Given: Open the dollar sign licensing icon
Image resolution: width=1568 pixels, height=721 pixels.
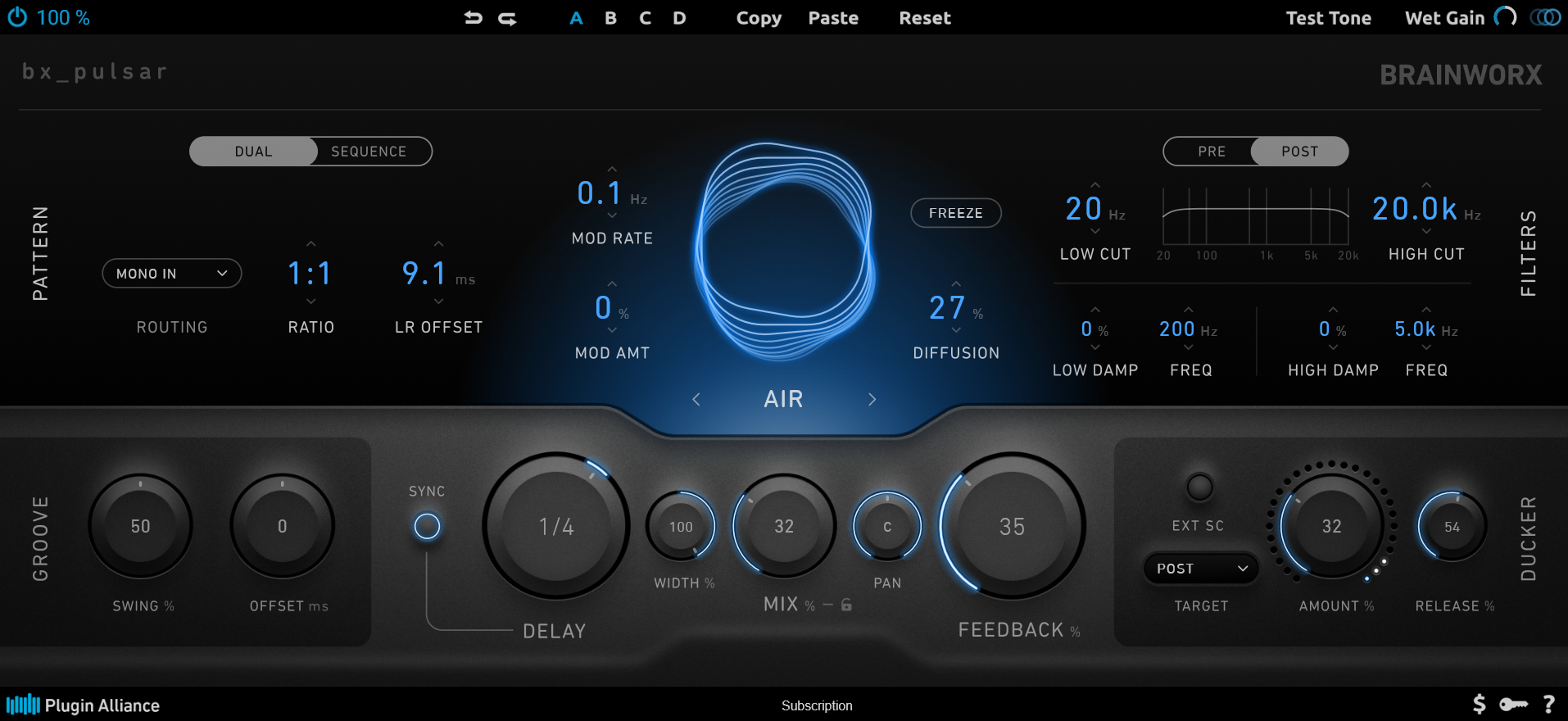Looking at the screenshot, I should (1479, 704).
